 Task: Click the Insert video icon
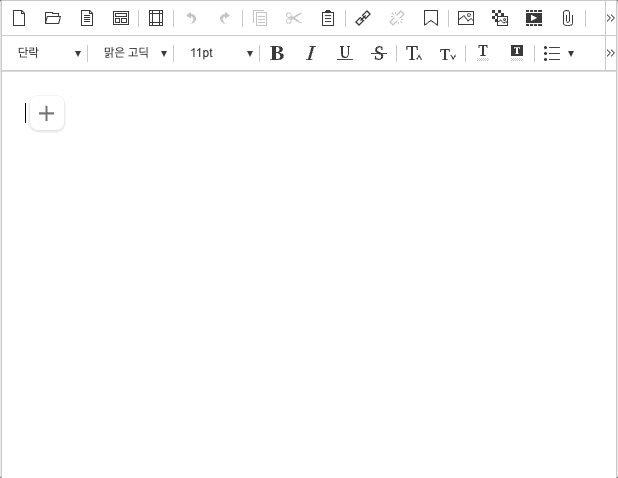click(534, 18)
